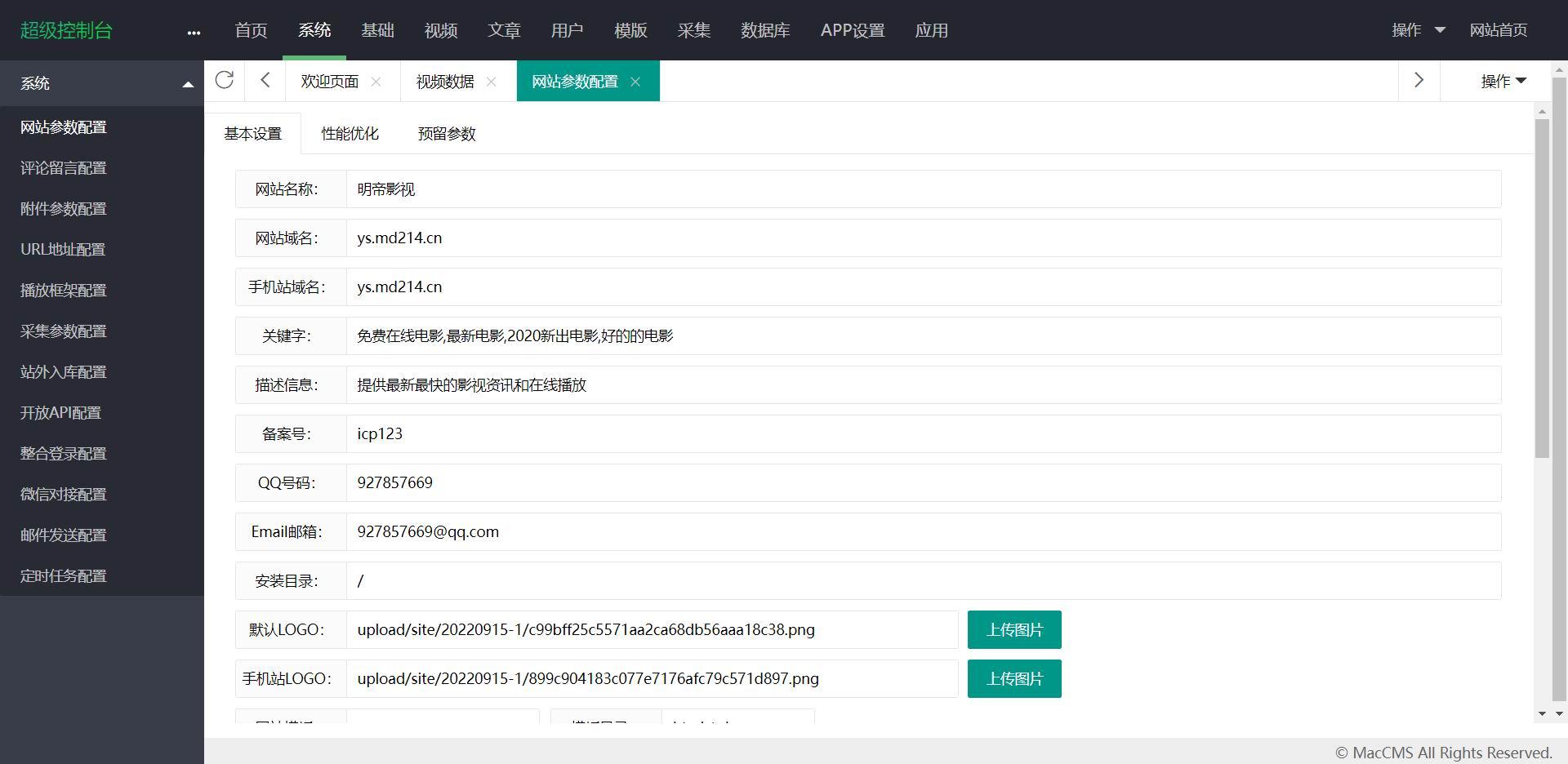Click the left arrow tab scroll icon
Screen dimensions: 1568x764
(x=265, y=80)
